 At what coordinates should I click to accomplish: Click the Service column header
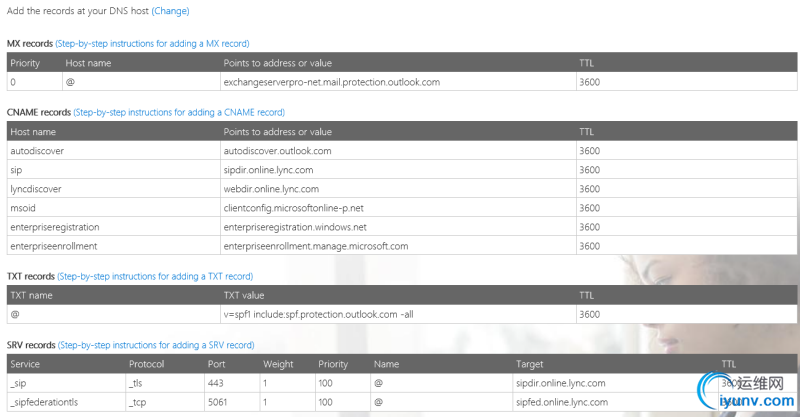pyautogui.click(x=25, y=364)
